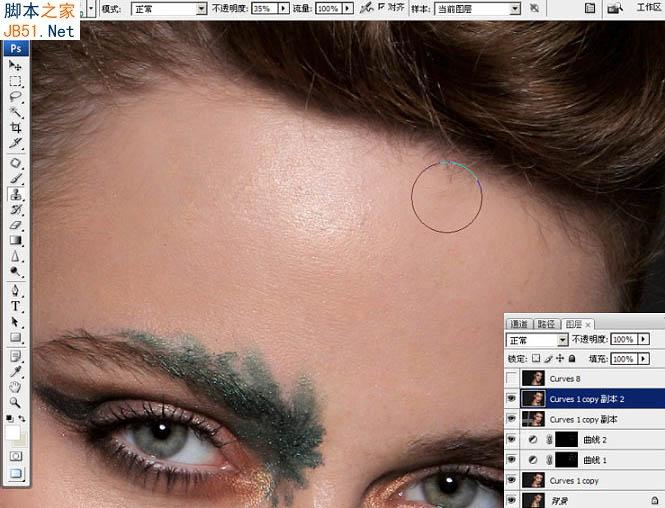Click the options bar opacity 35% field

pos(265,8)
